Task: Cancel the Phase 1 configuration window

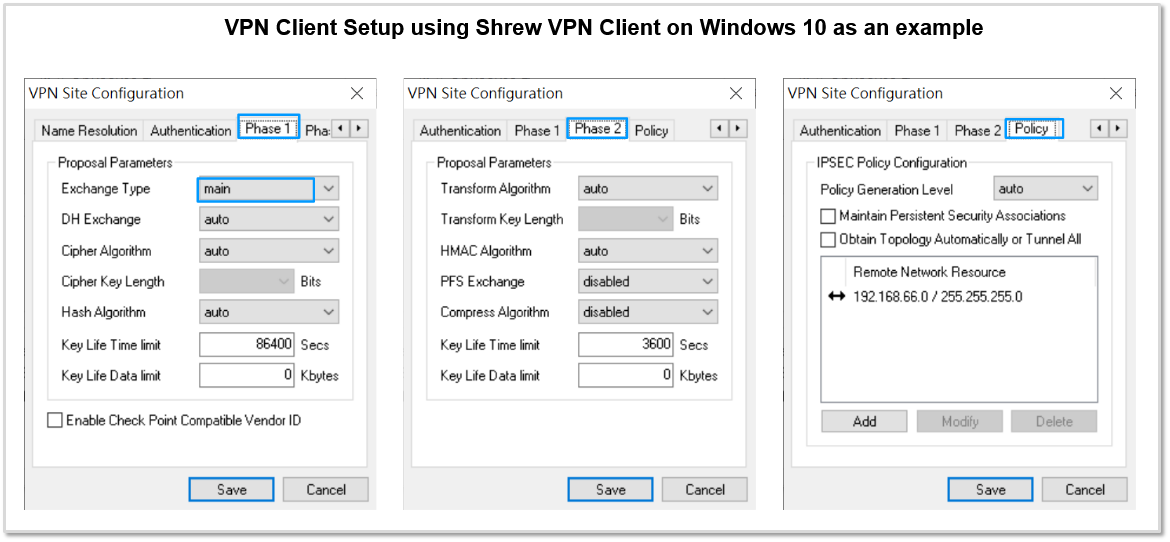Action: [326, 490]
